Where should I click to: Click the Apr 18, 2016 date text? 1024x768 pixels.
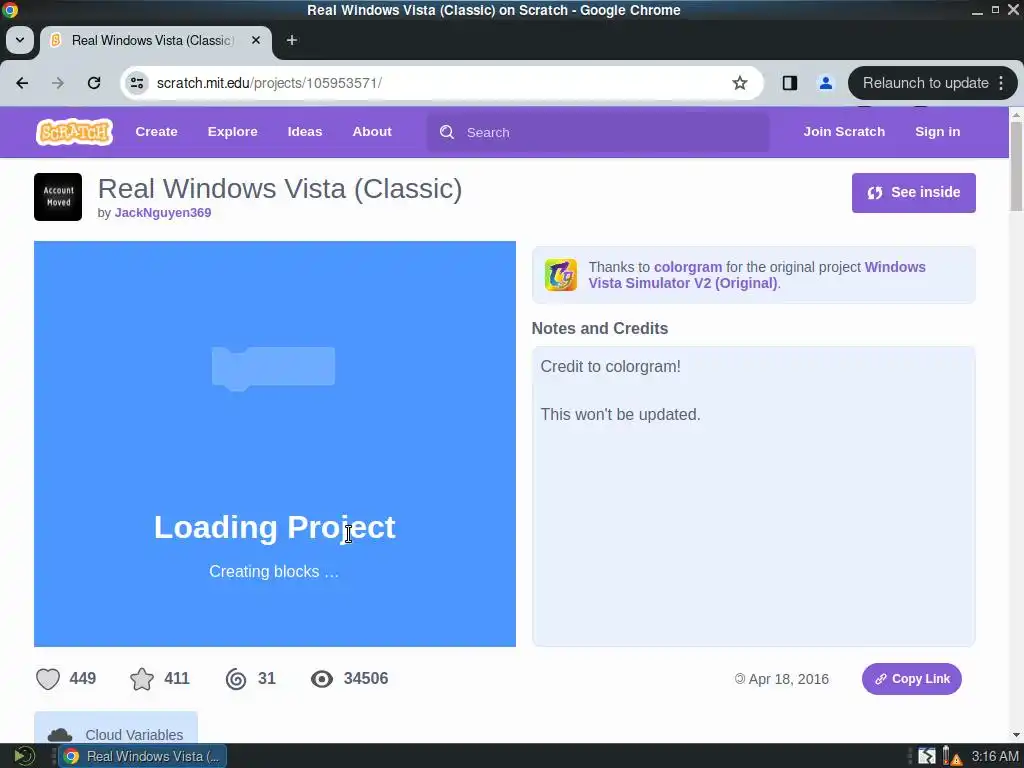pyautogui.click(x=788, y=679)
